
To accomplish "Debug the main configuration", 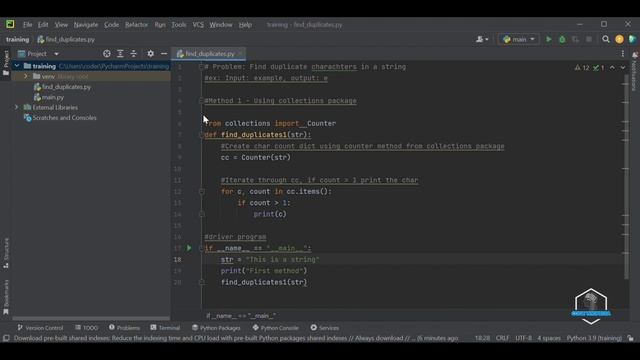I will point(562,39).
